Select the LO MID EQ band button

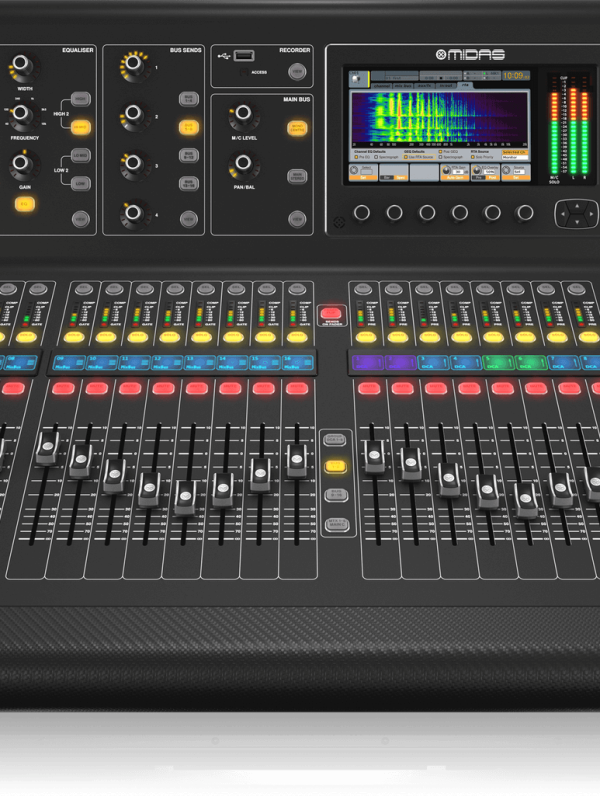[81, 155]
